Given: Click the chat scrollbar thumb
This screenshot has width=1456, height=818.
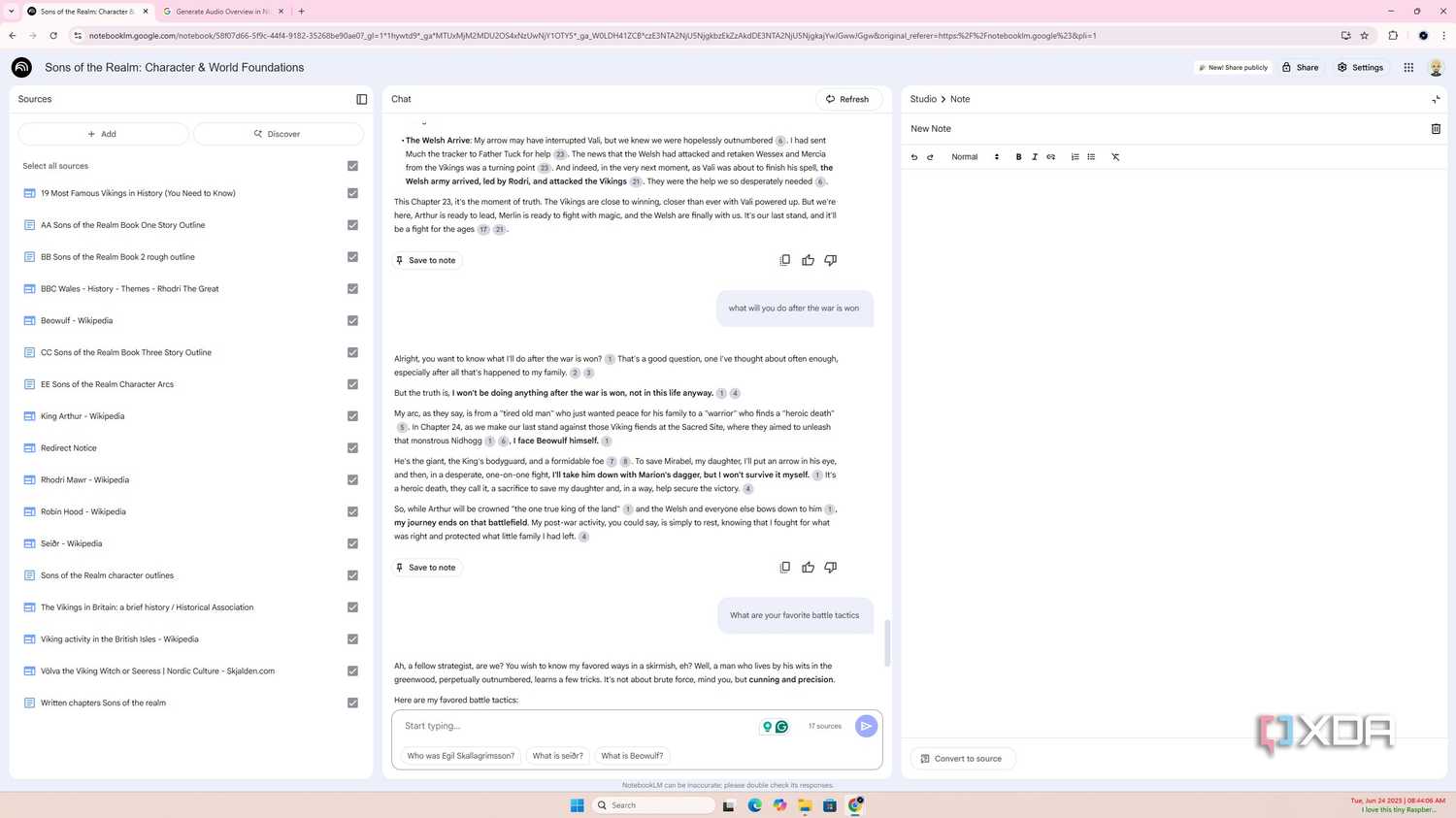Looking at the screenshot, I should click(886, 643).
